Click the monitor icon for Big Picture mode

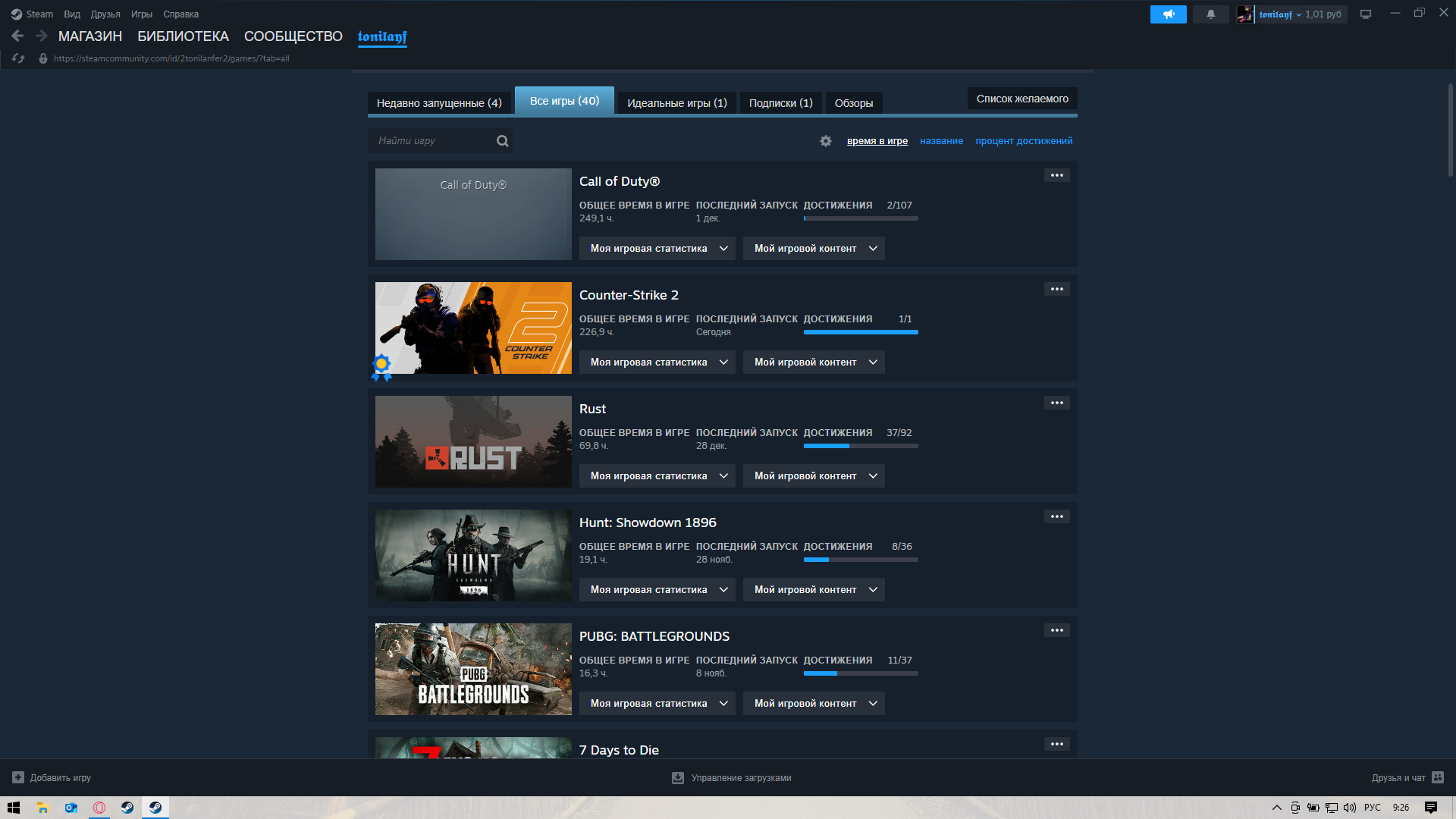(x=1366, y=14)
